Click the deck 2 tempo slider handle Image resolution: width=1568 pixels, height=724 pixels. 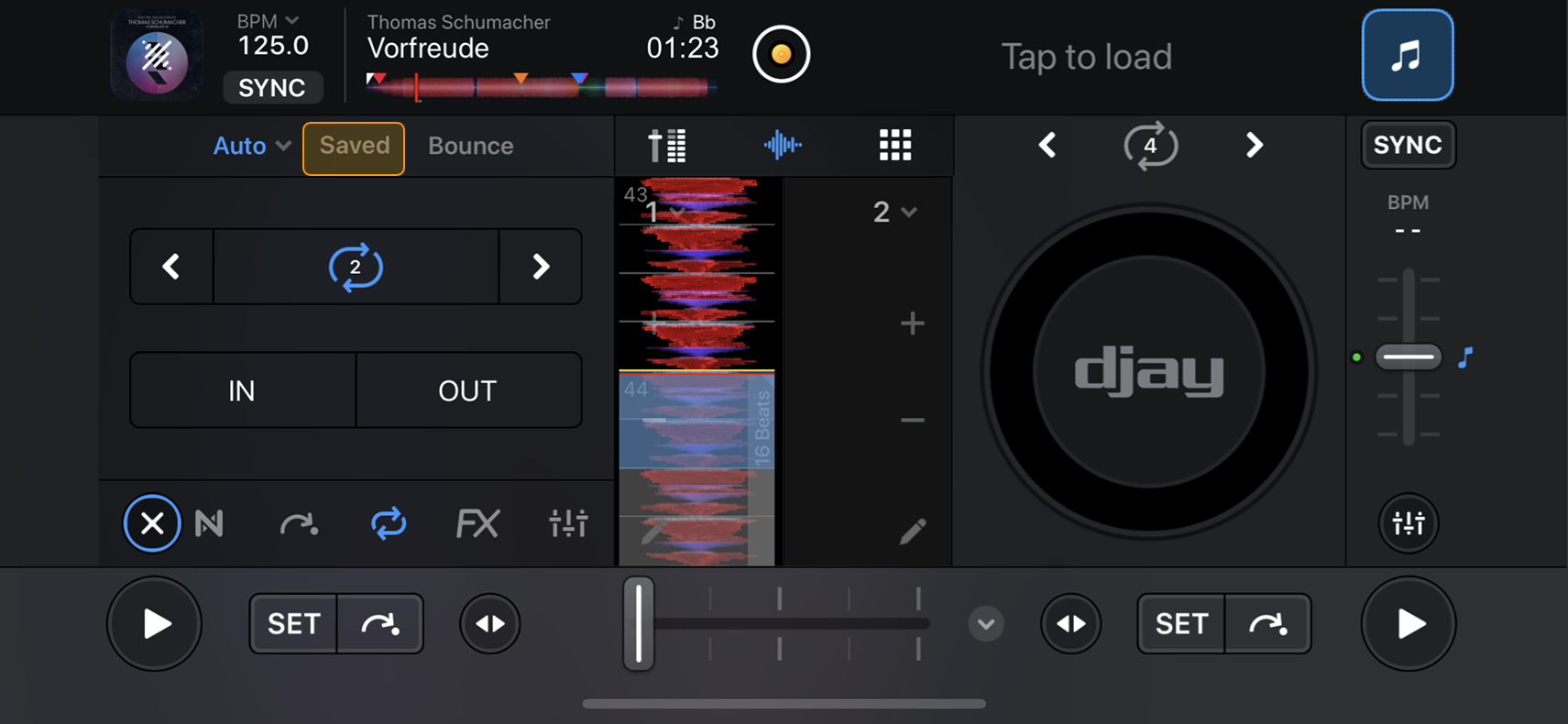pyautogui.click(x=1409, y=357)
